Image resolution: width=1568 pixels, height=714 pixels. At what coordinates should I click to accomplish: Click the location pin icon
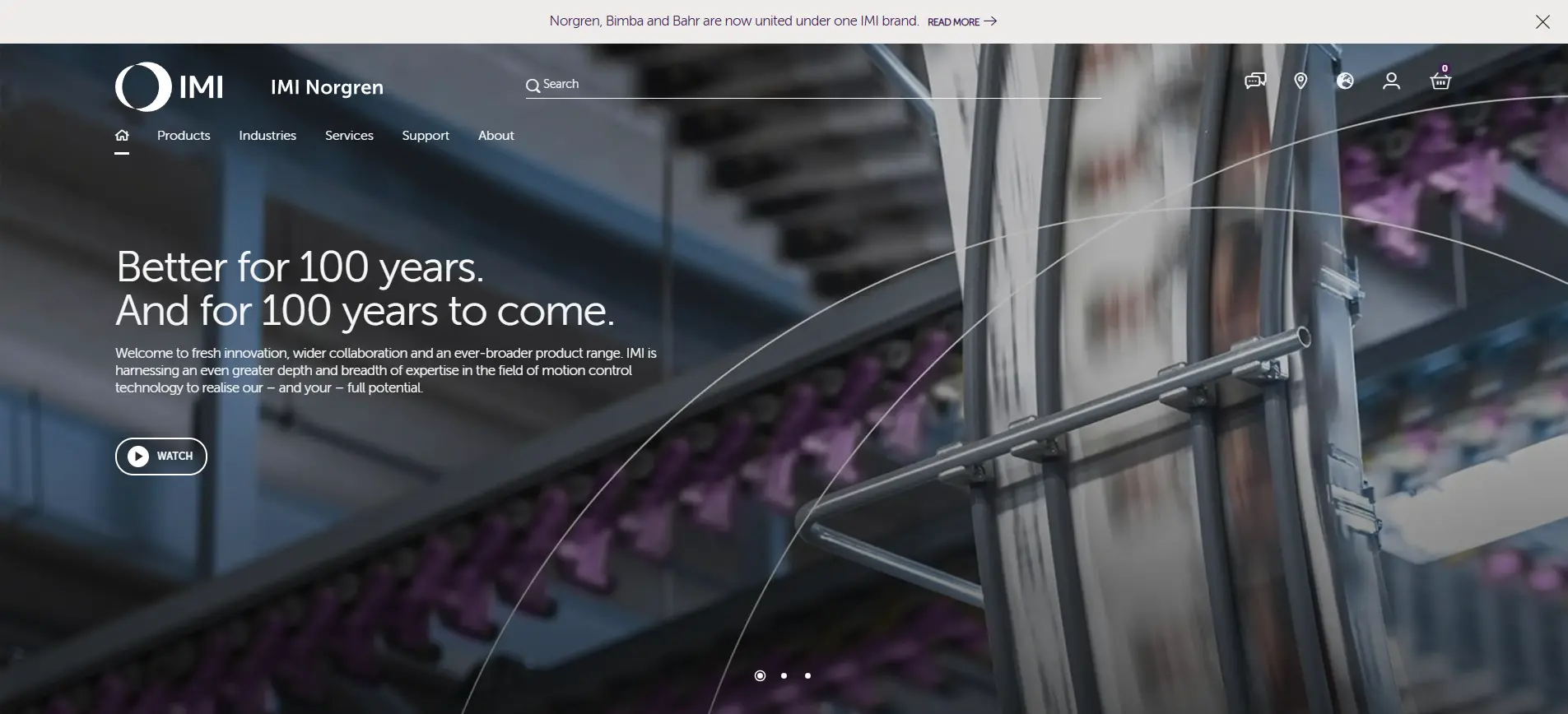coord(1300,81)
